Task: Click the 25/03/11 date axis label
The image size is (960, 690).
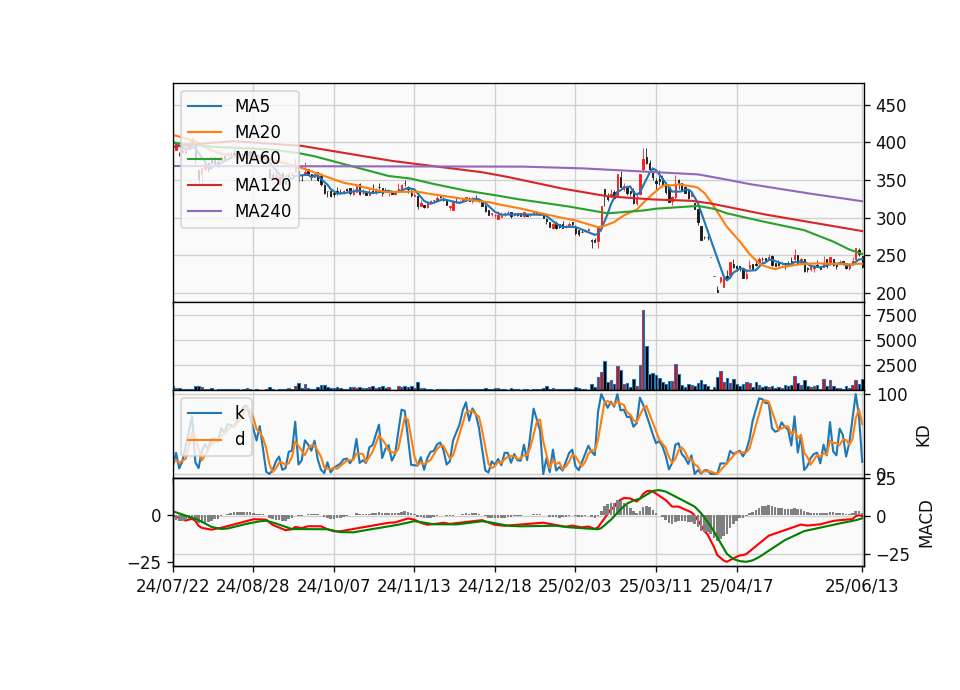Action: (656, 586)
